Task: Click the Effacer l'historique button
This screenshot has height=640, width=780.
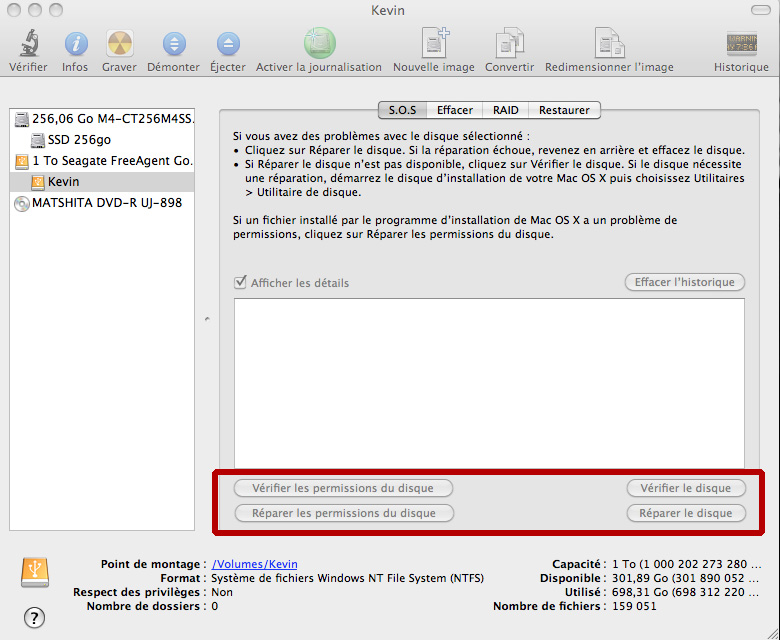Action: tap(685, 282)
